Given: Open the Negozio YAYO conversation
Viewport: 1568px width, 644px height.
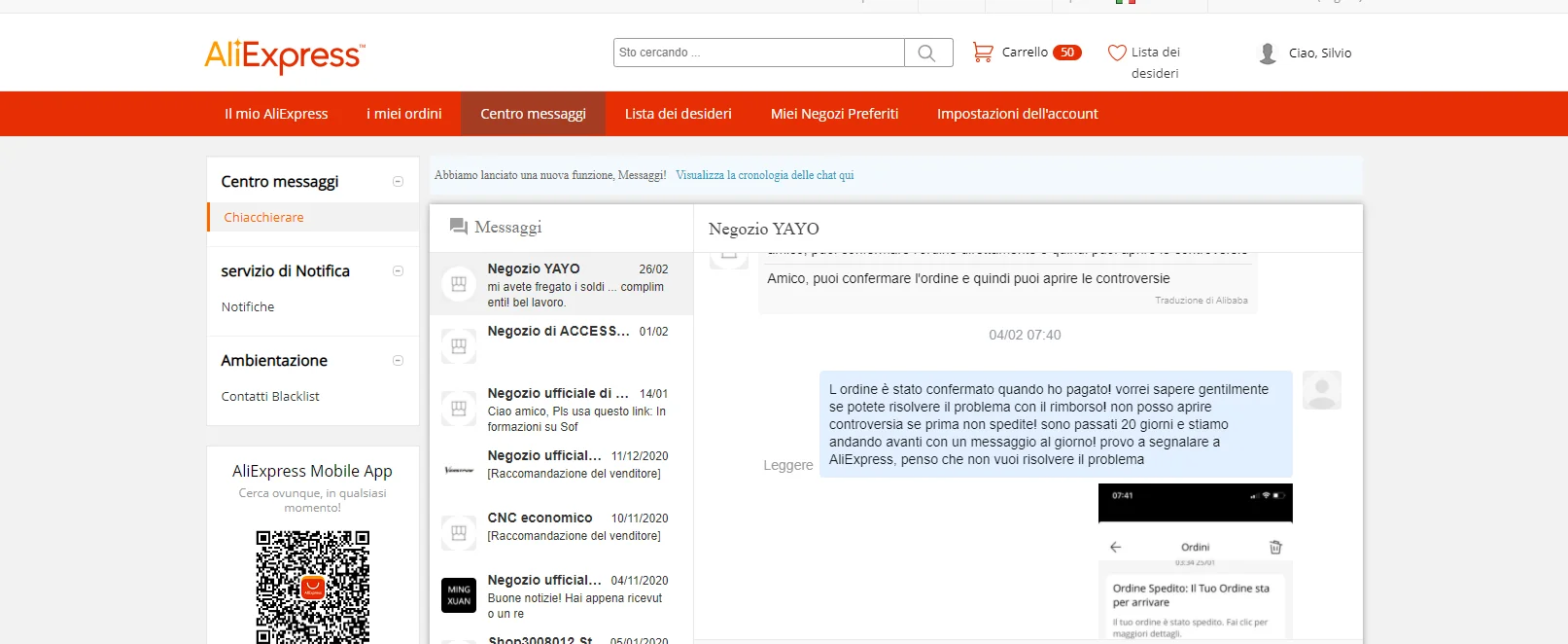Looking at the screenshot, I should point(562,285).
